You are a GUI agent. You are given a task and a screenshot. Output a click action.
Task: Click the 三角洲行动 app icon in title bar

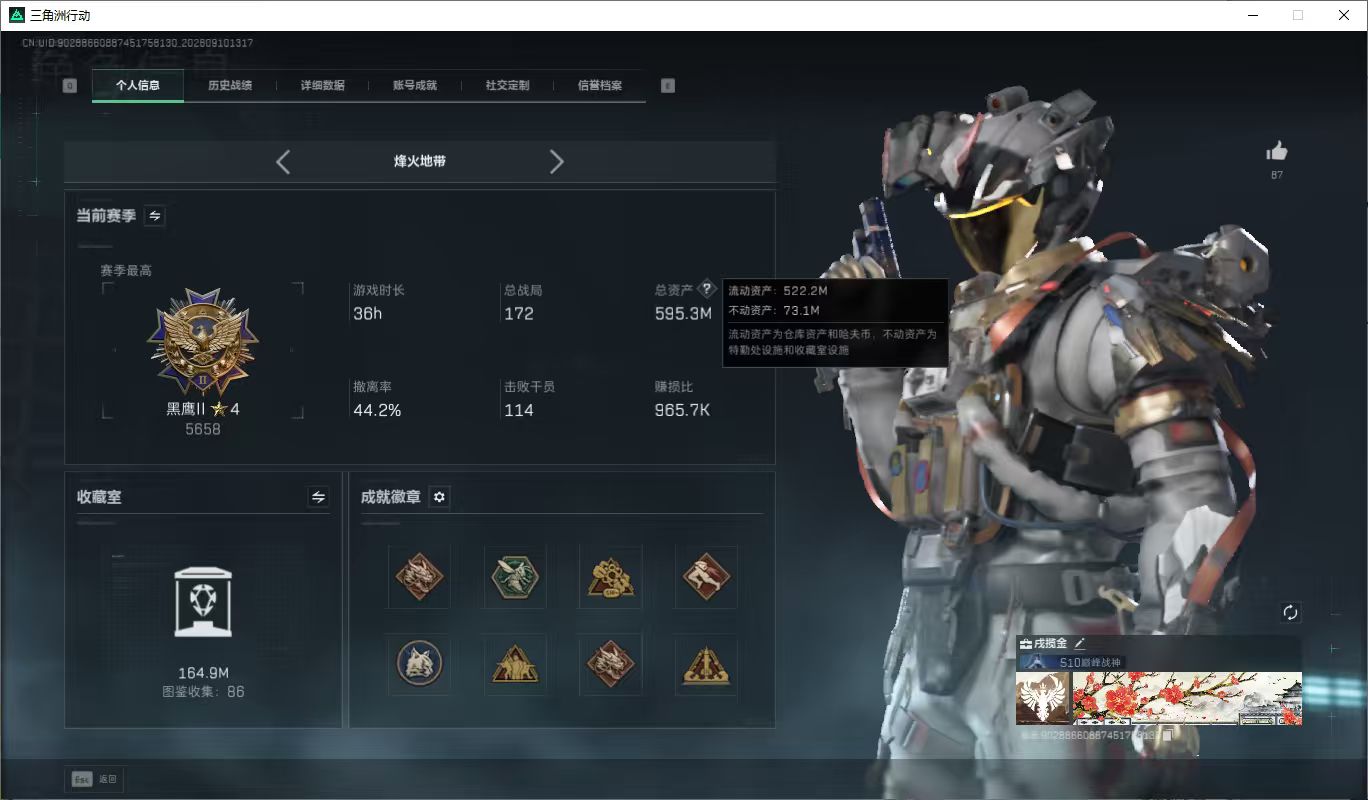(x=16, y=15)
